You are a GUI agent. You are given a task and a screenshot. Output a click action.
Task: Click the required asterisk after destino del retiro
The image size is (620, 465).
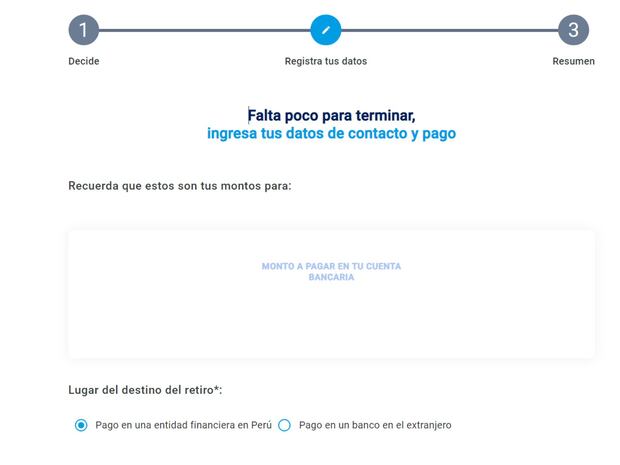pos(217,387)
